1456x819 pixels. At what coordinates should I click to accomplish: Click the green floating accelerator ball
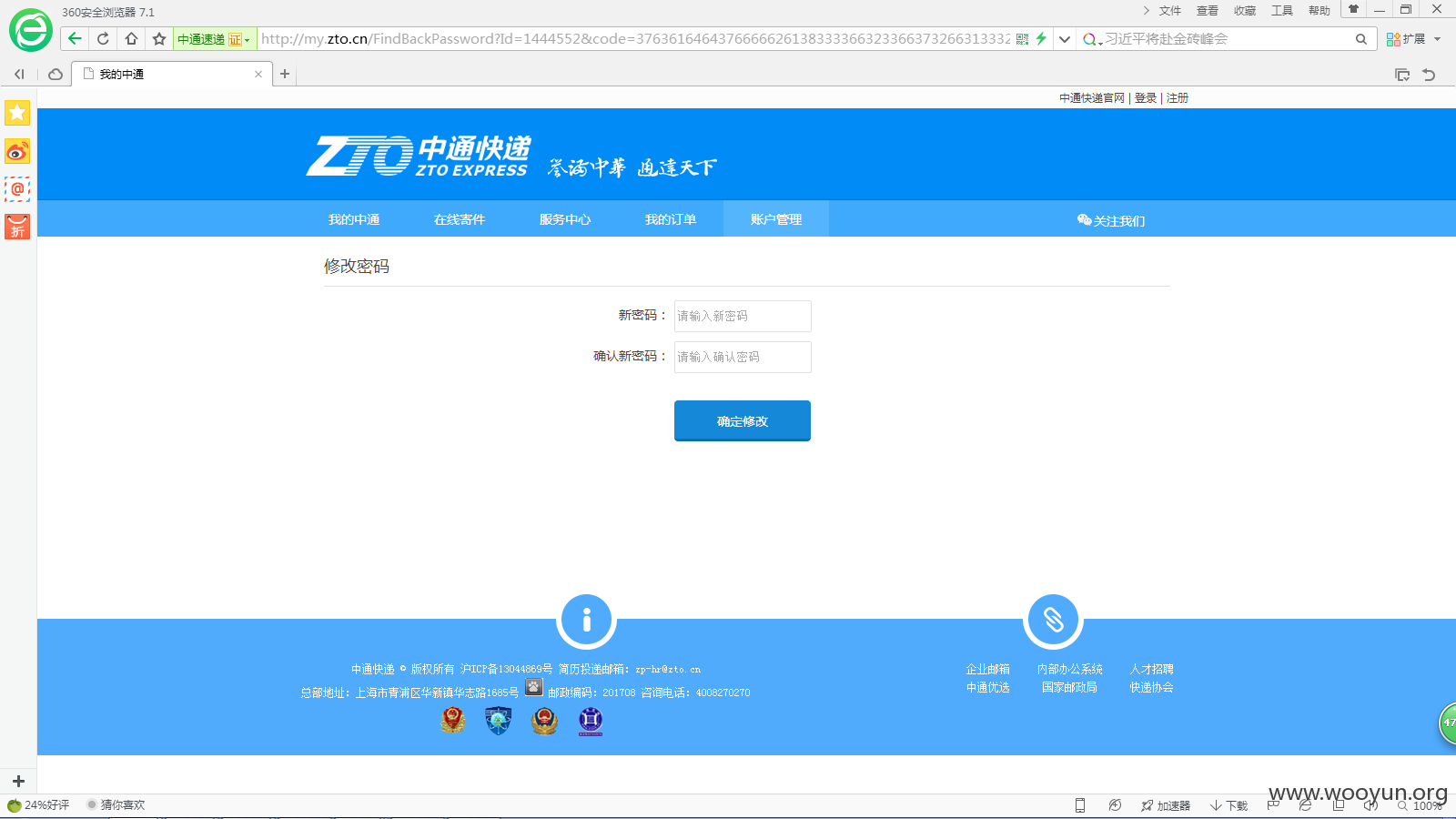pos(1447,723)
